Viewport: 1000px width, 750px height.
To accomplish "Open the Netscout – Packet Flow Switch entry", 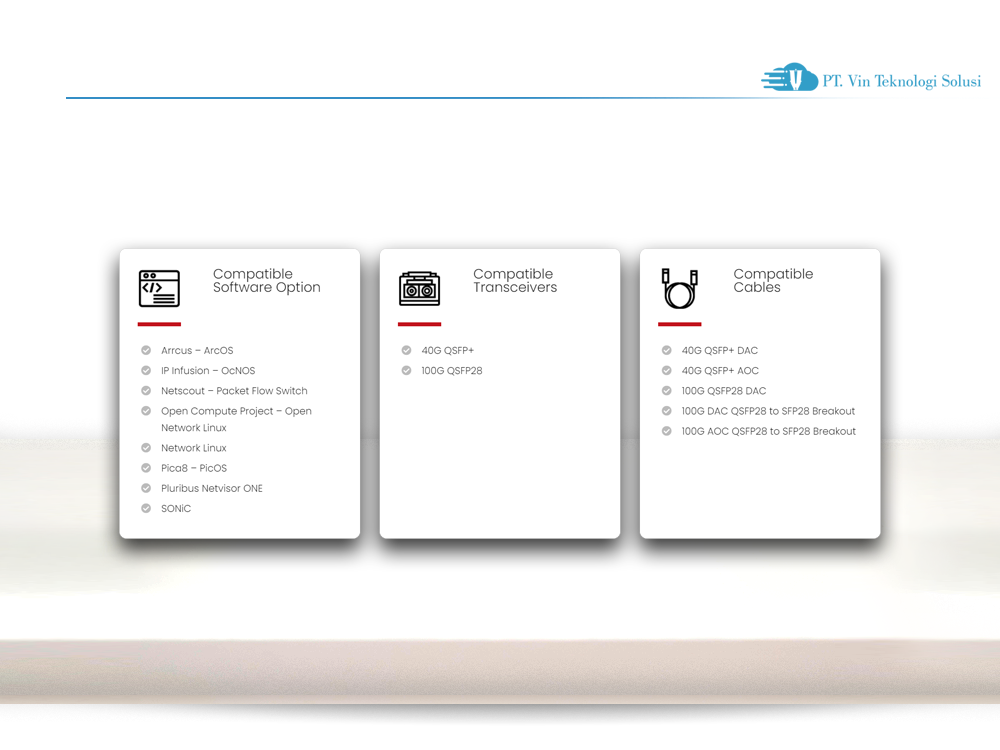I will (234, 390).
